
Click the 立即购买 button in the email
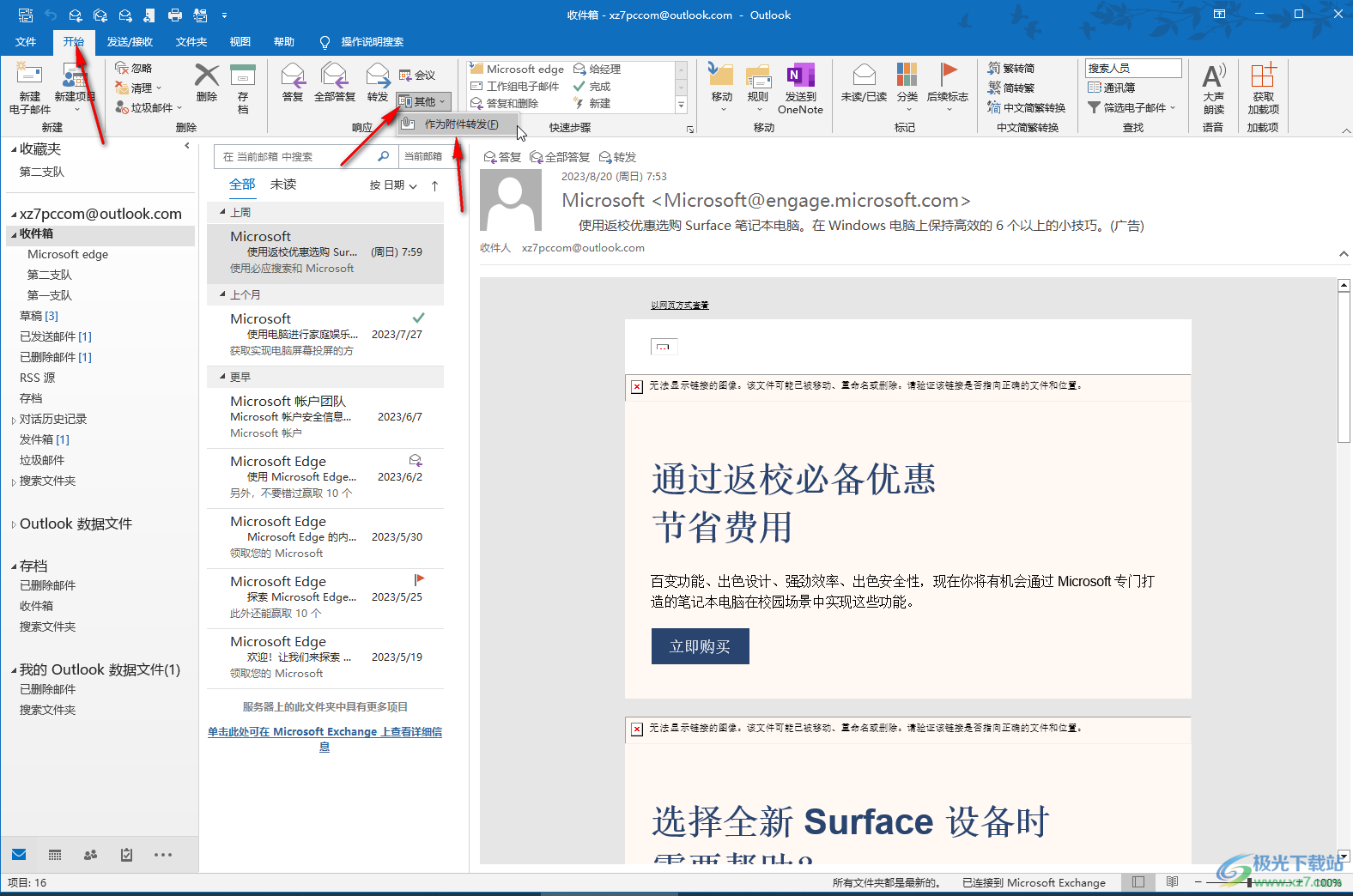click(700, 646)
